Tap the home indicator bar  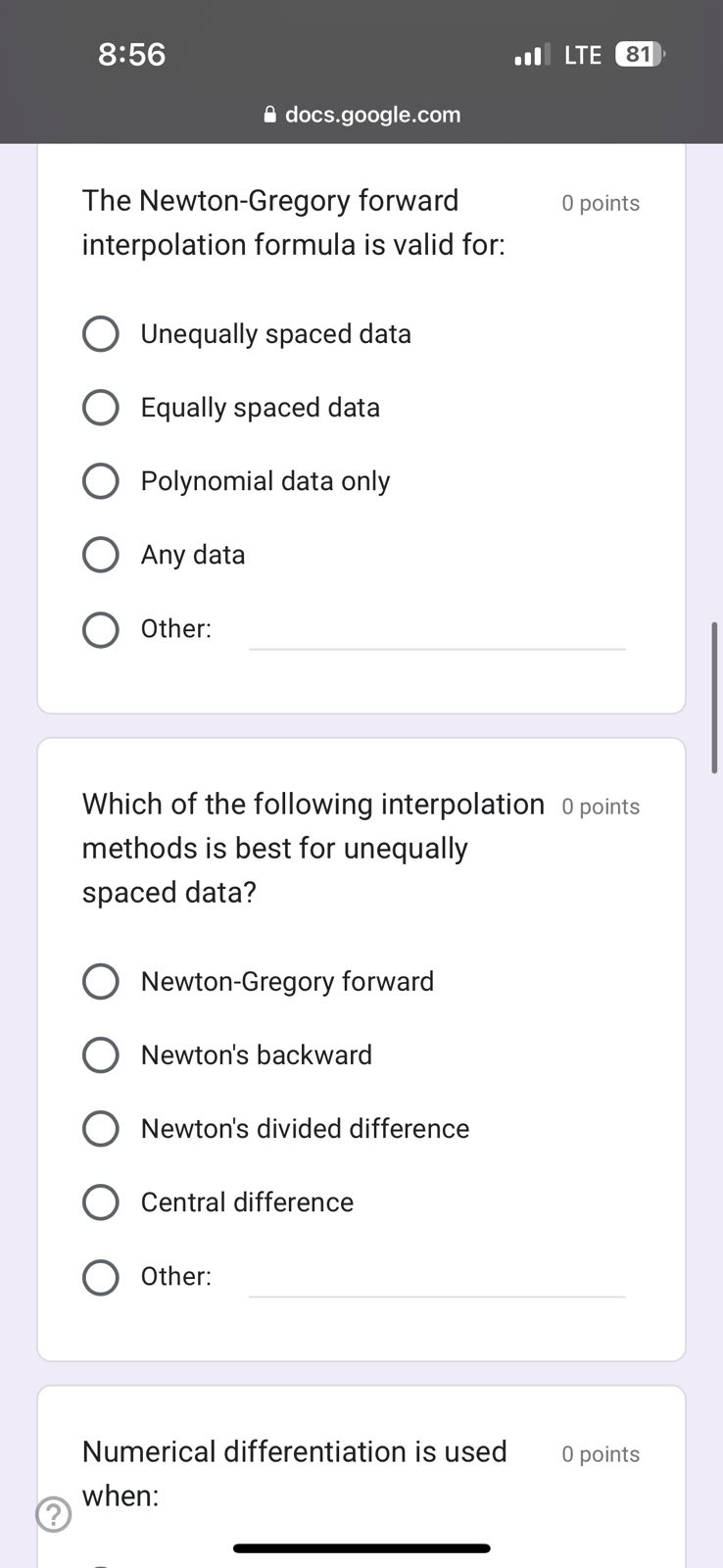click(x=361, y=1548)
